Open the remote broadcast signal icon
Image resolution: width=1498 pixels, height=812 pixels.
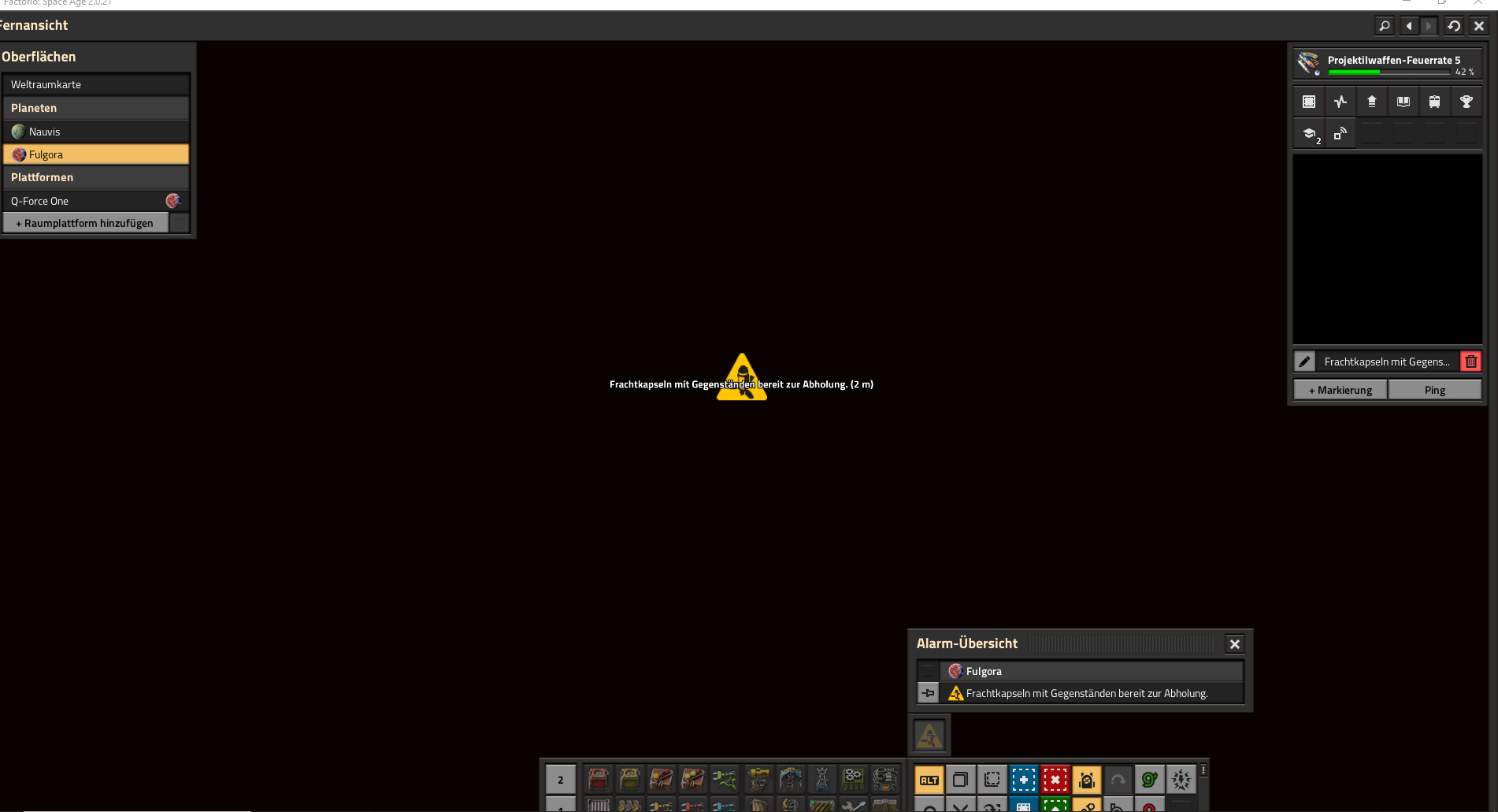(x=1340, y=134)
